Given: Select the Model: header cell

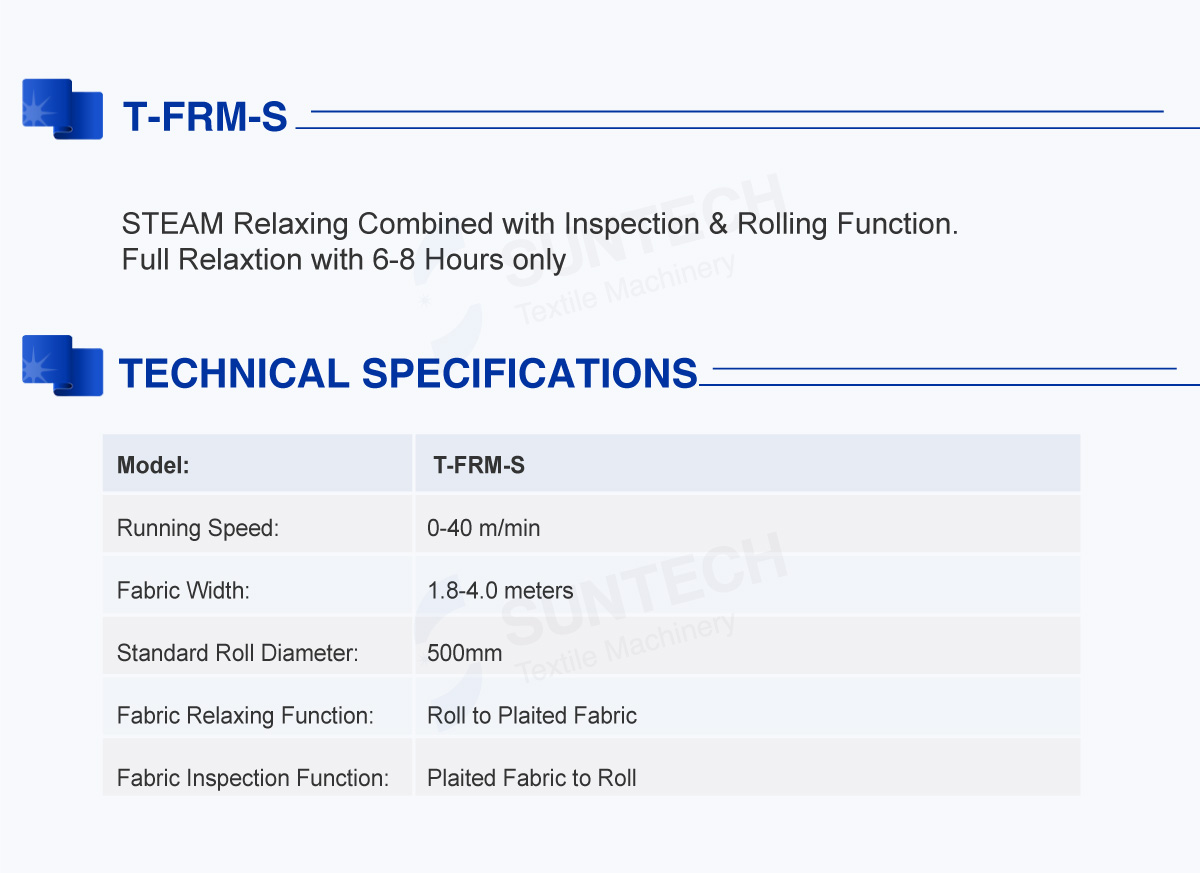Looking at the screenshot, I should click(153, 465).
